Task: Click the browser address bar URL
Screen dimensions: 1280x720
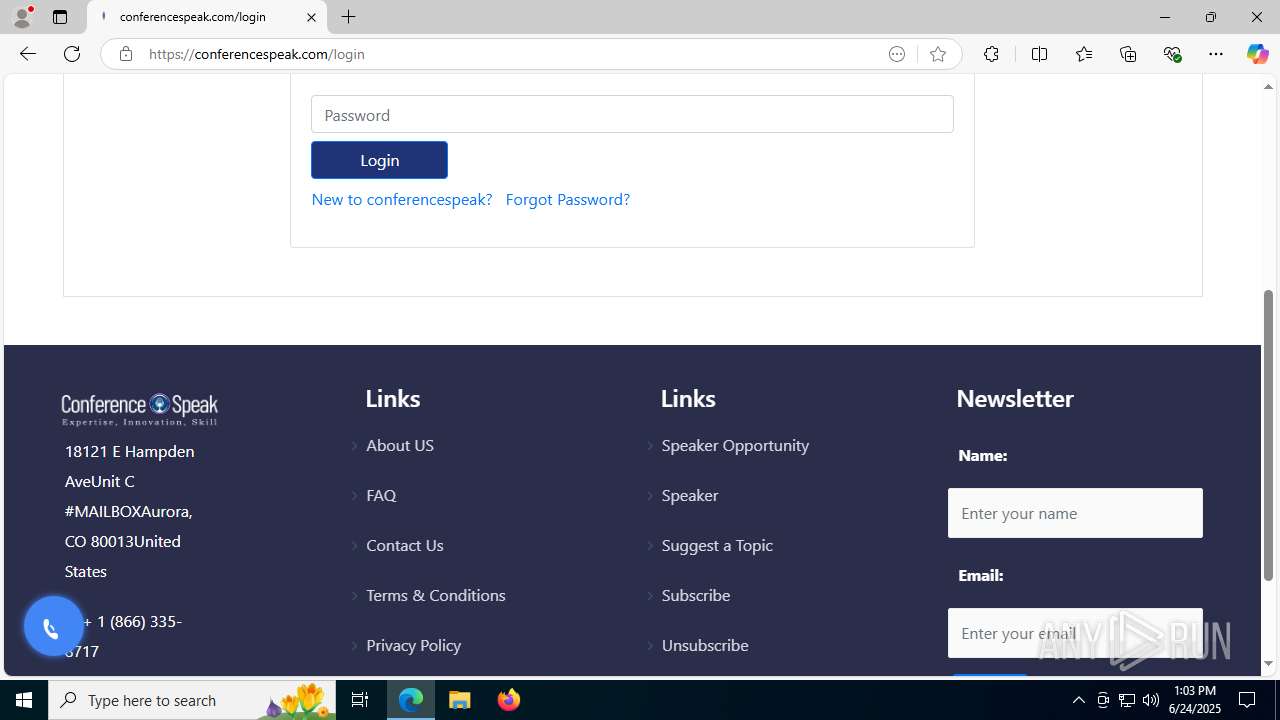Action: tap(256, 54)
